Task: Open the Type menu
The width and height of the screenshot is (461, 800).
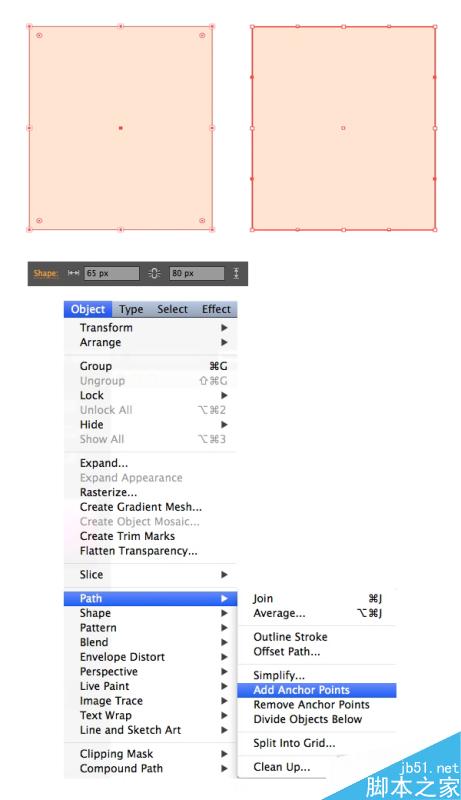Action: (x=131, y=309)
